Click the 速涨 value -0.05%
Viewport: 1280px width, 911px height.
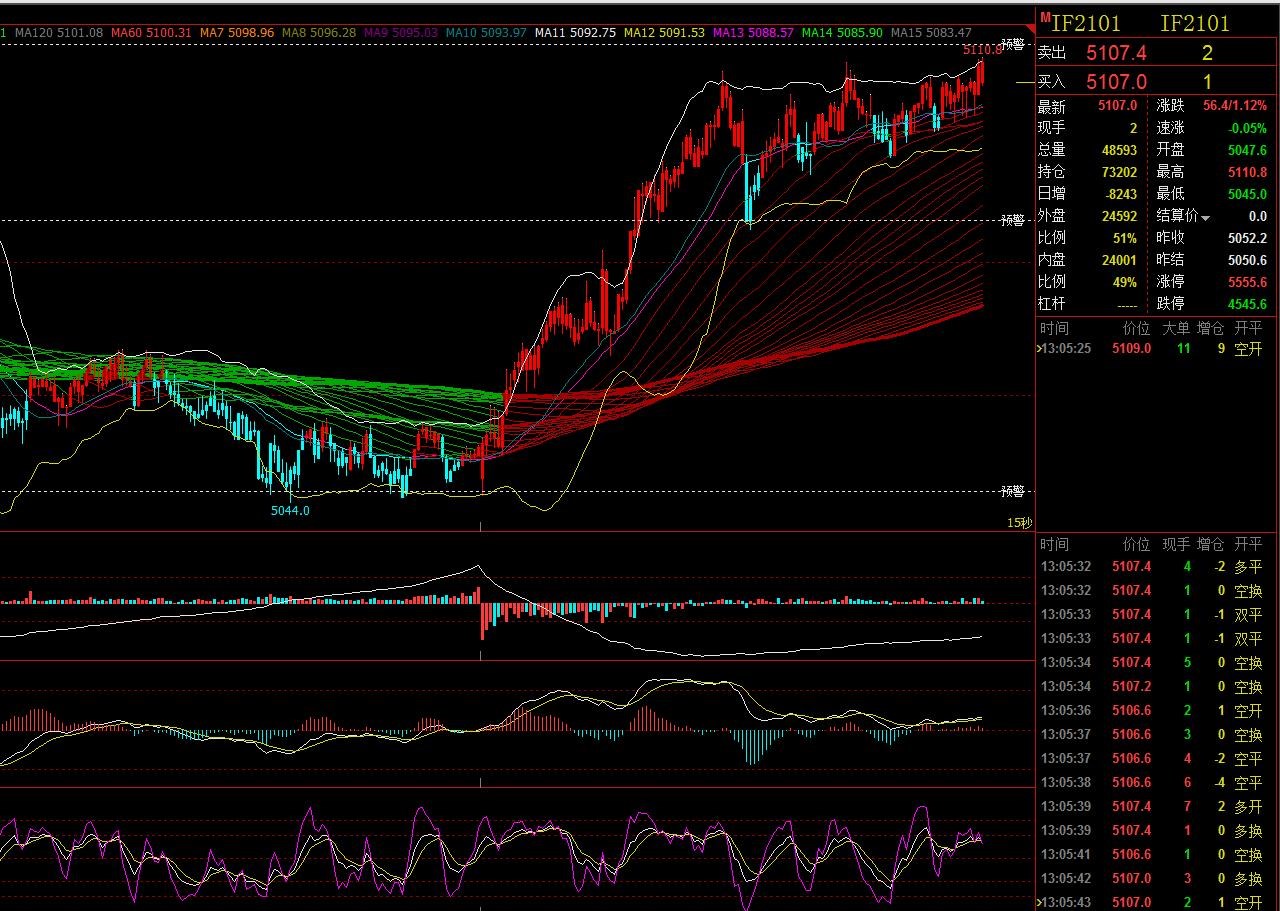click(x=1248, y=128)
